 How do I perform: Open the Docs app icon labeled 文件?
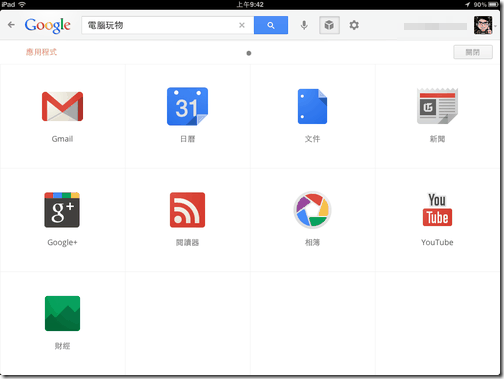pos(312,106)
